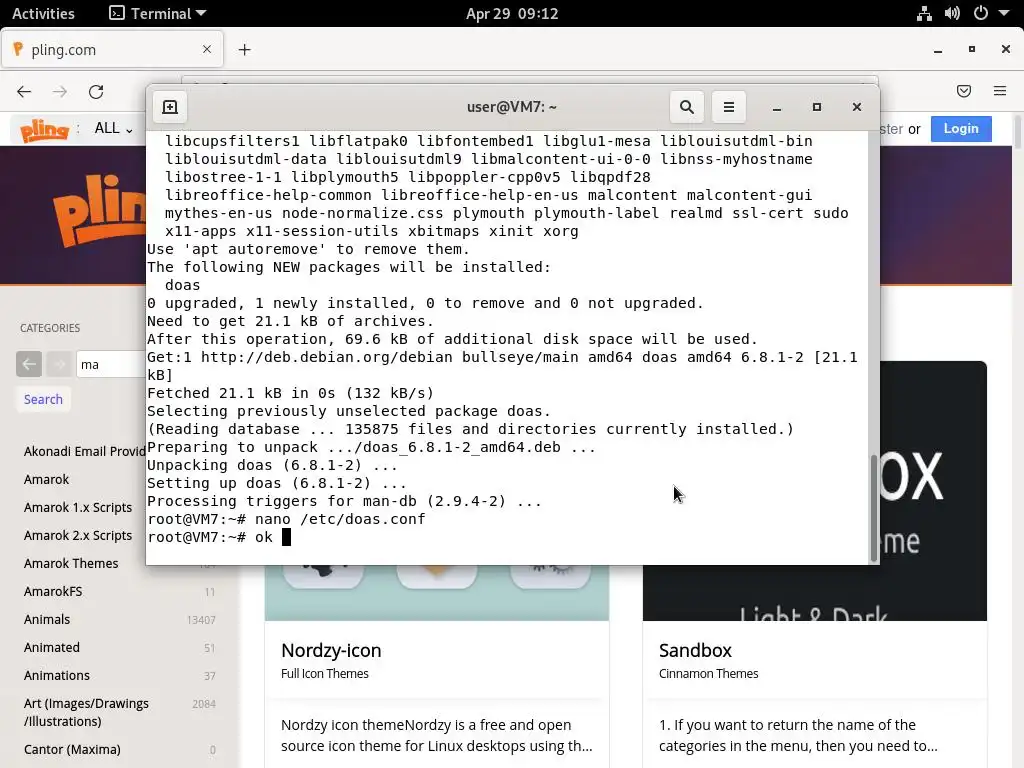Expand the ALL category dropdown
The image size is (1024, 768).
click(114, 128)
